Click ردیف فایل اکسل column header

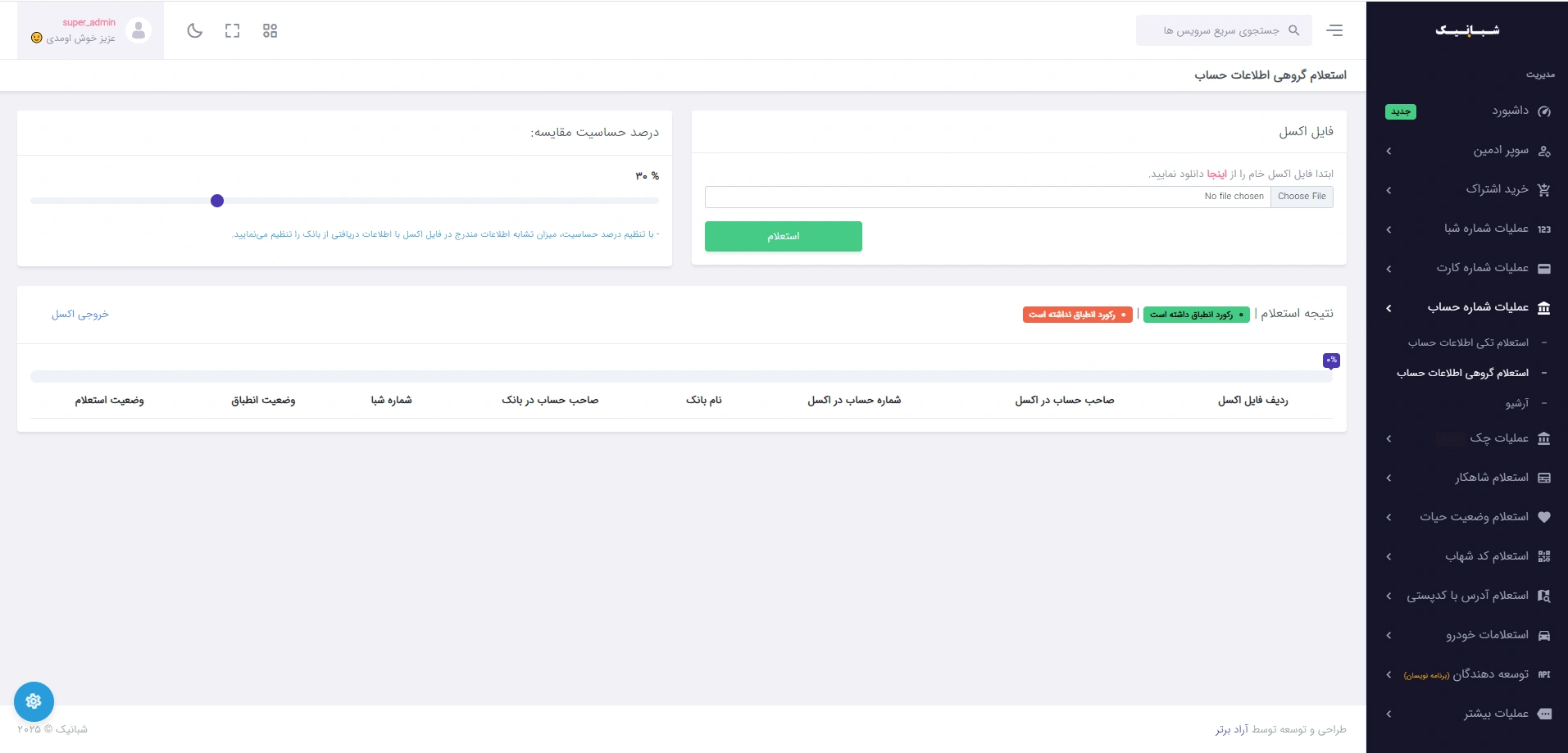(x=1253, y=400)
